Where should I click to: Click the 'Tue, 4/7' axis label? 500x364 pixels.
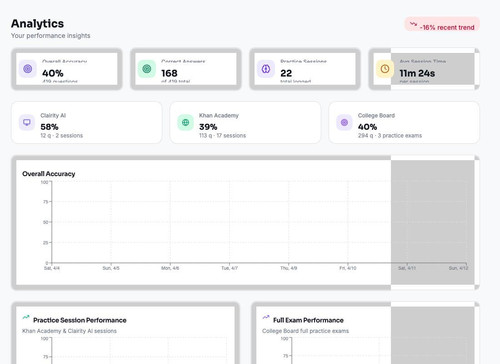pos(229,268)
